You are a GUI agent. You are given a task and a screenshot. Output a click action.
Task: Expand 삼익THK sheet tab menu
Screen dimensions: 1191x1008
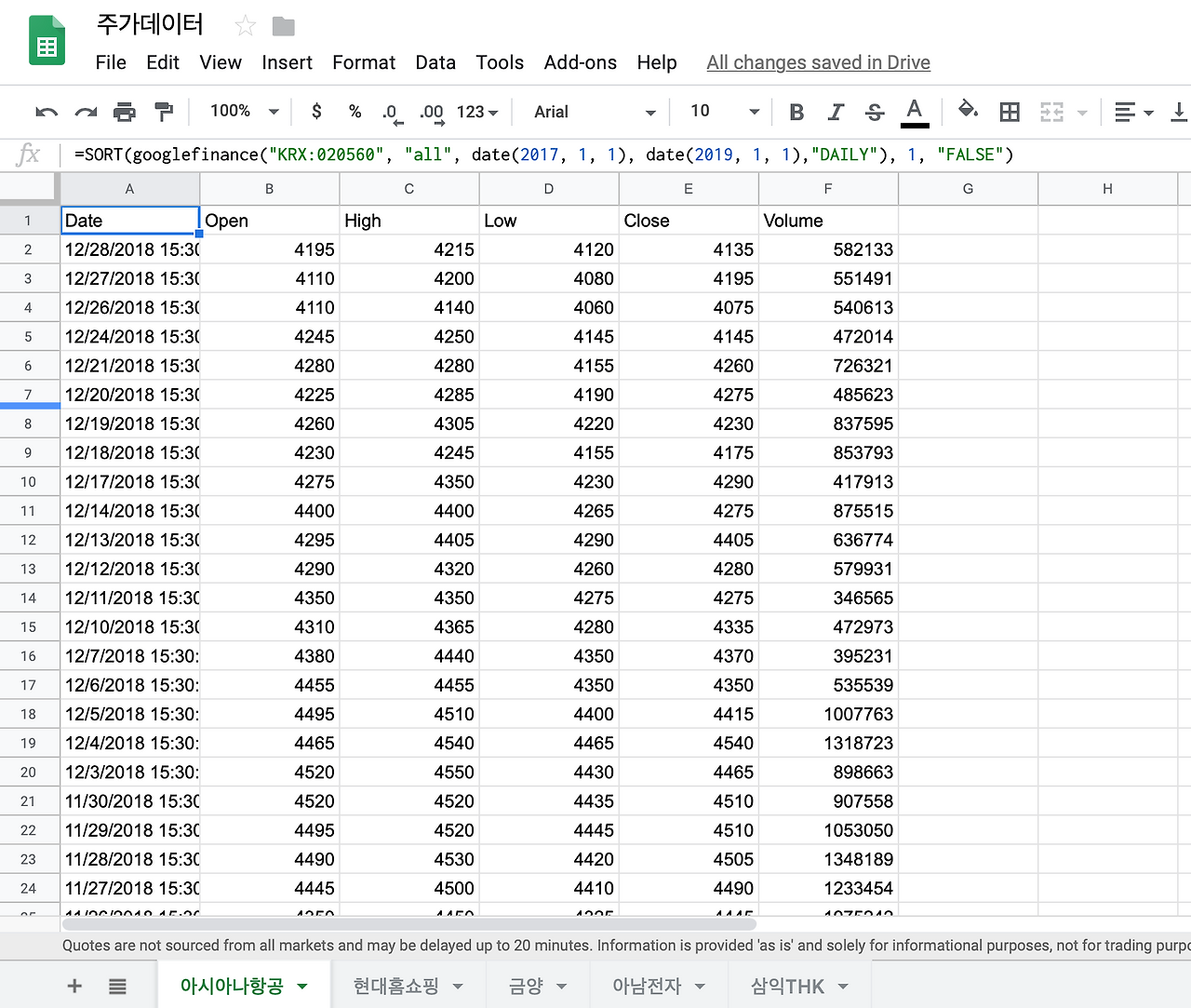pyautogui.click(x=843, y=986)
